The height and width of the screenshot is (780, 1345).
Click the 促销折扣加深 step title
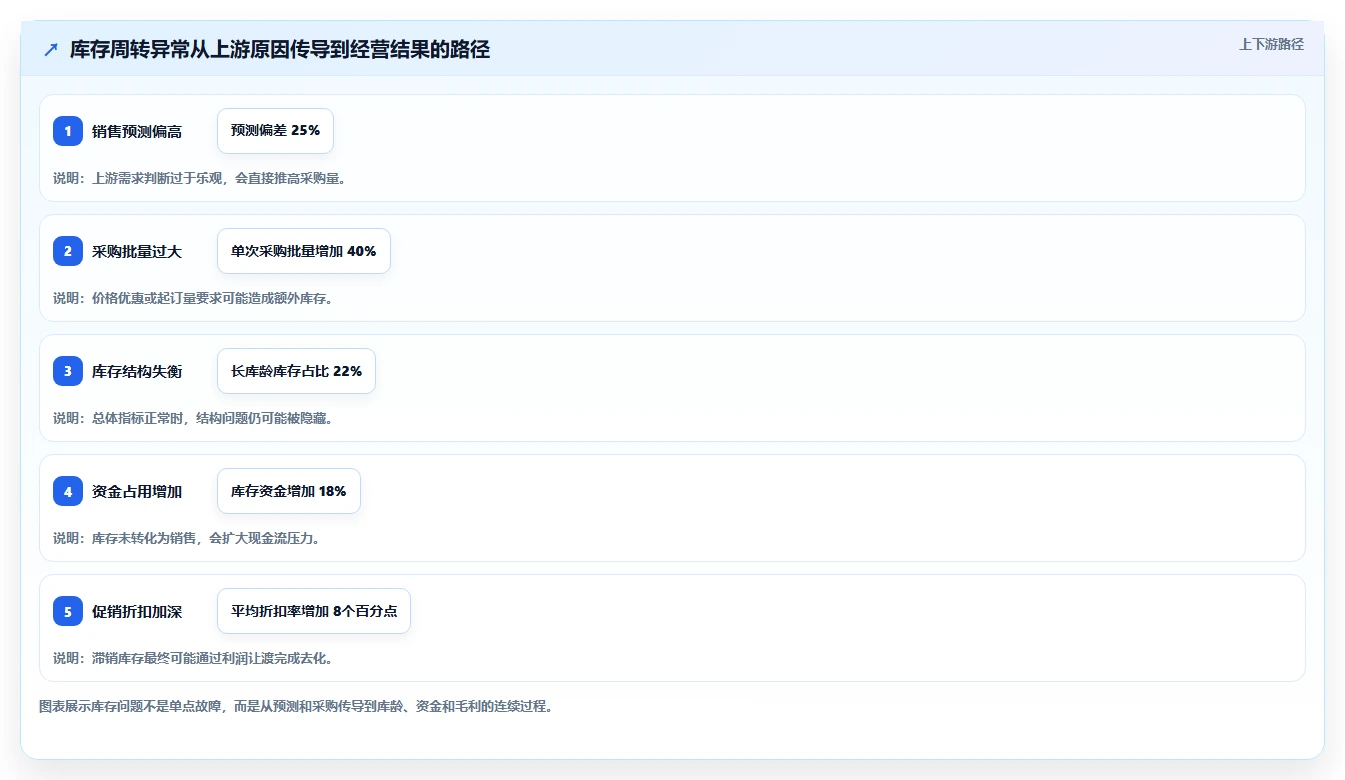(137, 611)
